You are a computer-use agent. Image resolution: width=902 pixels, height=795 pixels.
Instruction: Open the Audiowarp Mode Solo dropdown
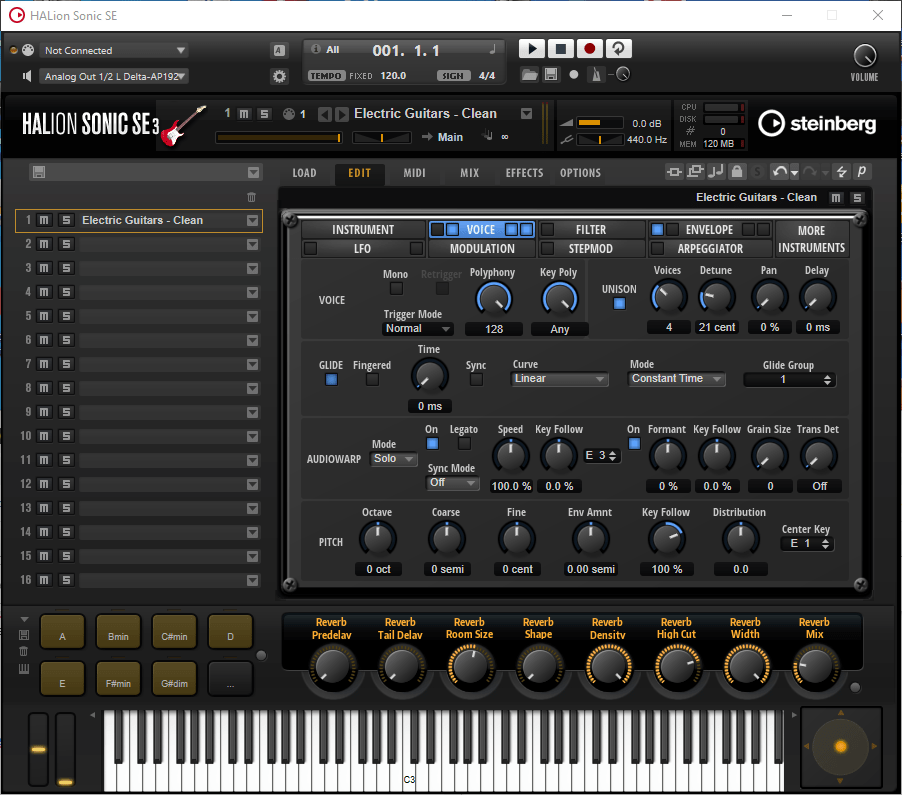click(393, 458)
